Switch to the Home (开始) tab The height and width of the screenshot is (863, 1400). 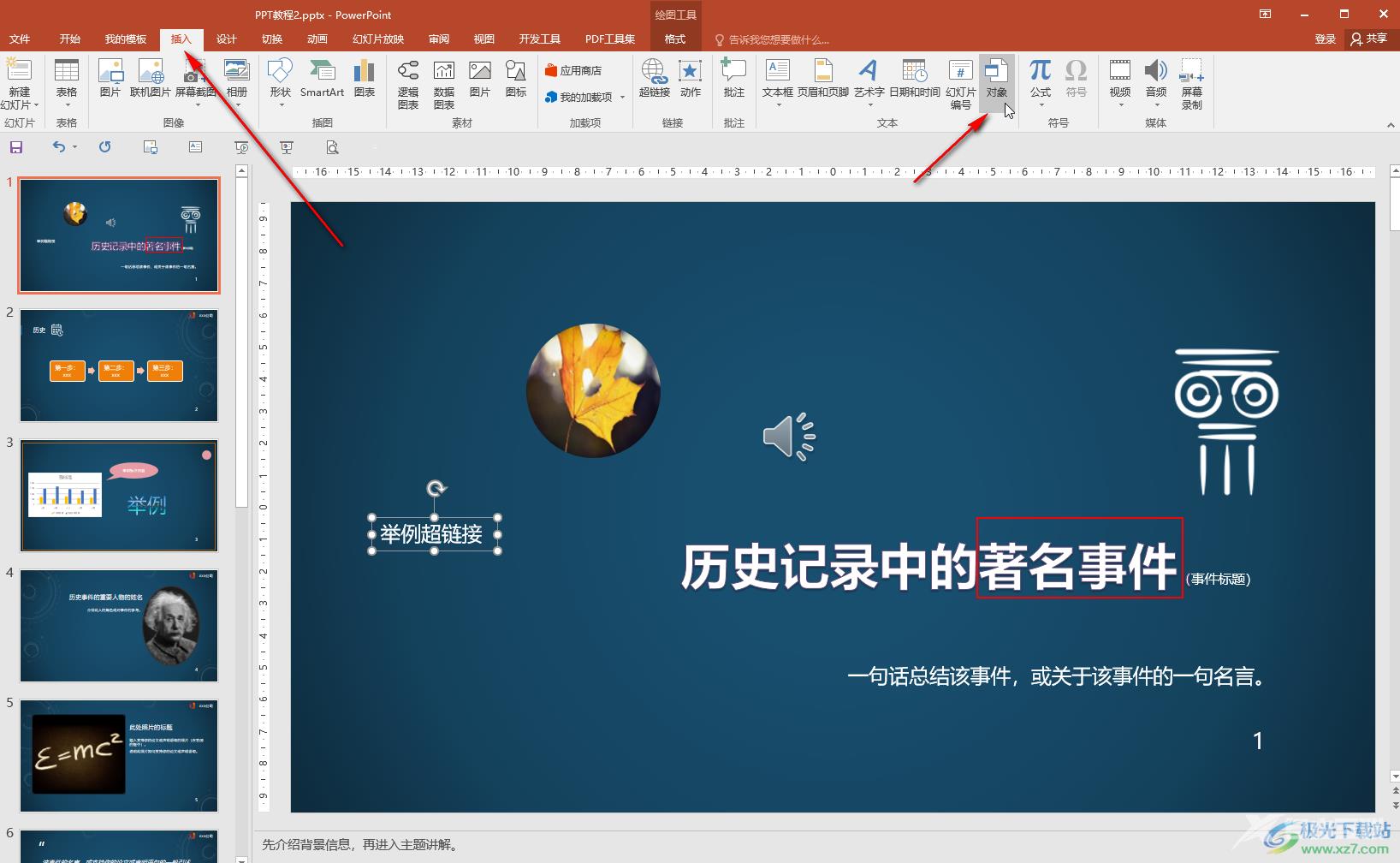70,39
